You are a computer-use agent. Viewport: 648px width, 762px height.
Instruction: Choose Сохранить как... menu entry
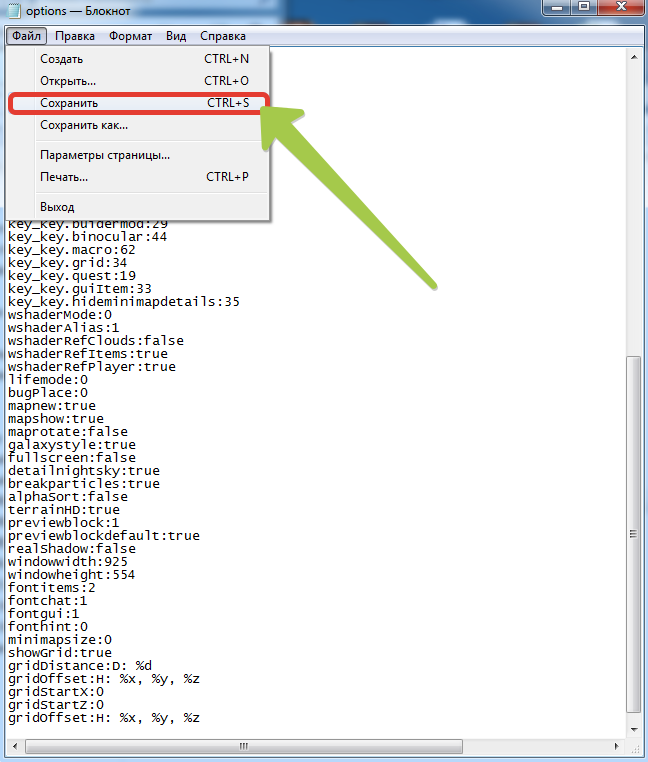(x=84, y=125)
